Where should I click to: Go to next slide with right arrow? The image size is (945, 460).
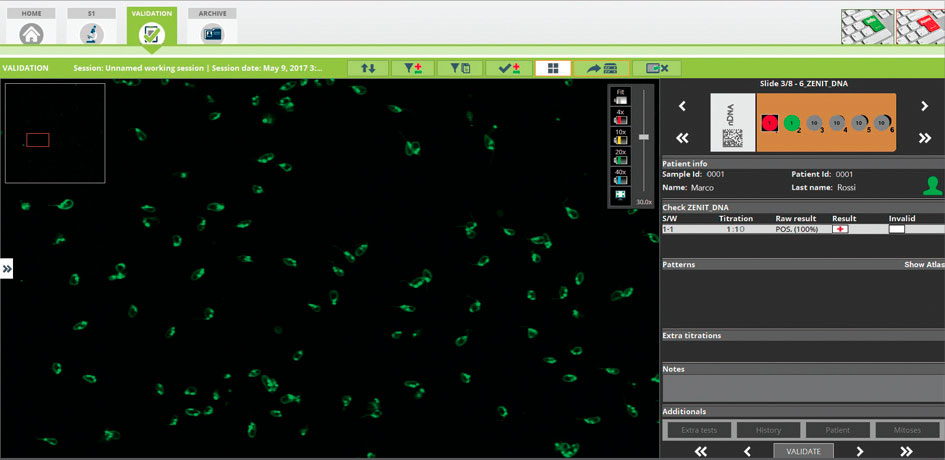click(x=924, y=106)
